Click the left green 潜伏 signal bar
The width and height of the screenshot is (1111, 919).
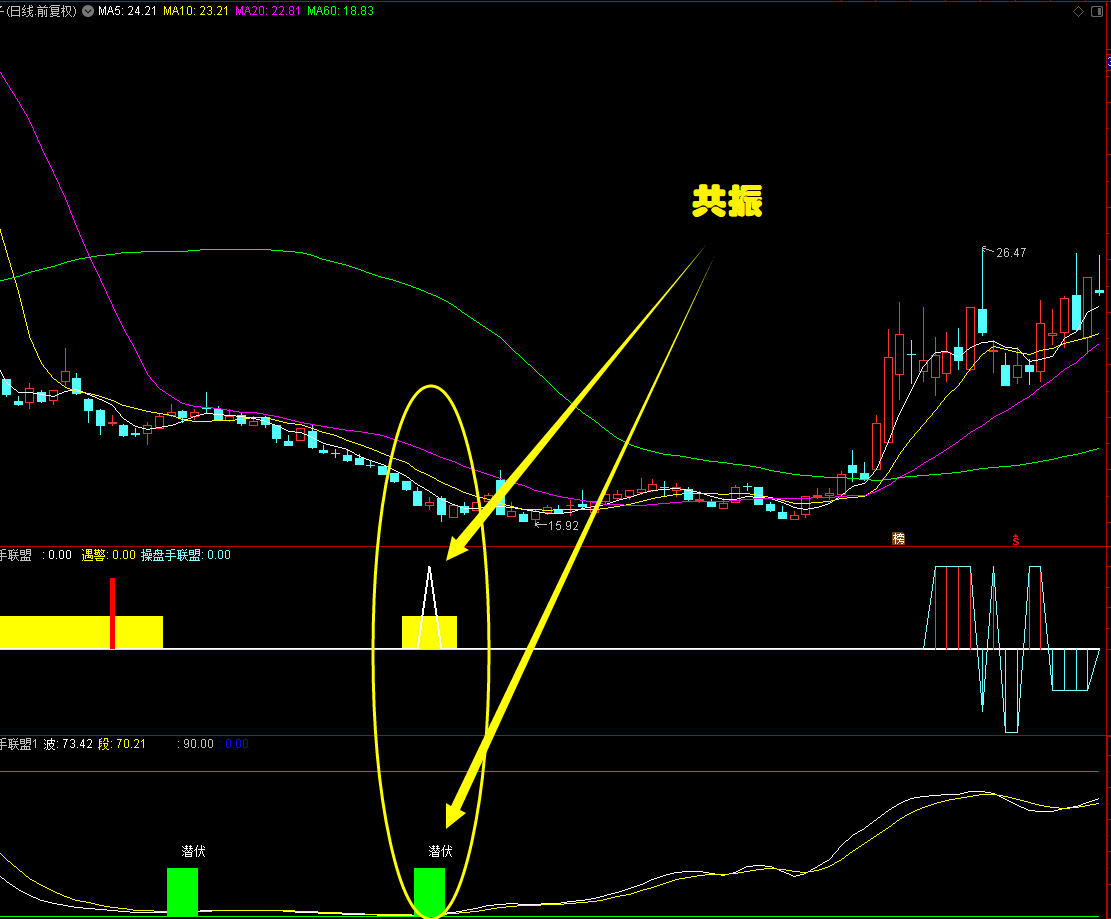182,892
